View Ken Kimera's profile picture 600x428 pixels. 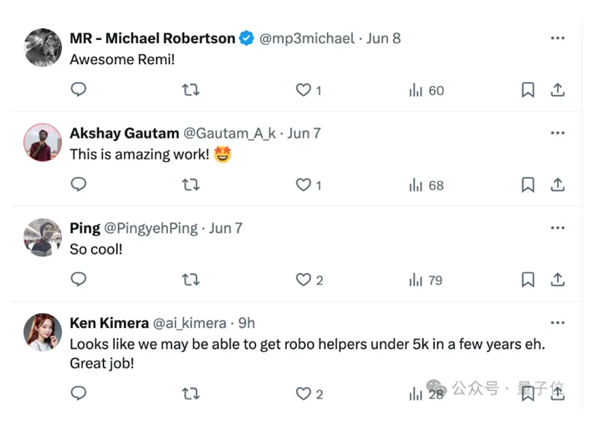43,332
